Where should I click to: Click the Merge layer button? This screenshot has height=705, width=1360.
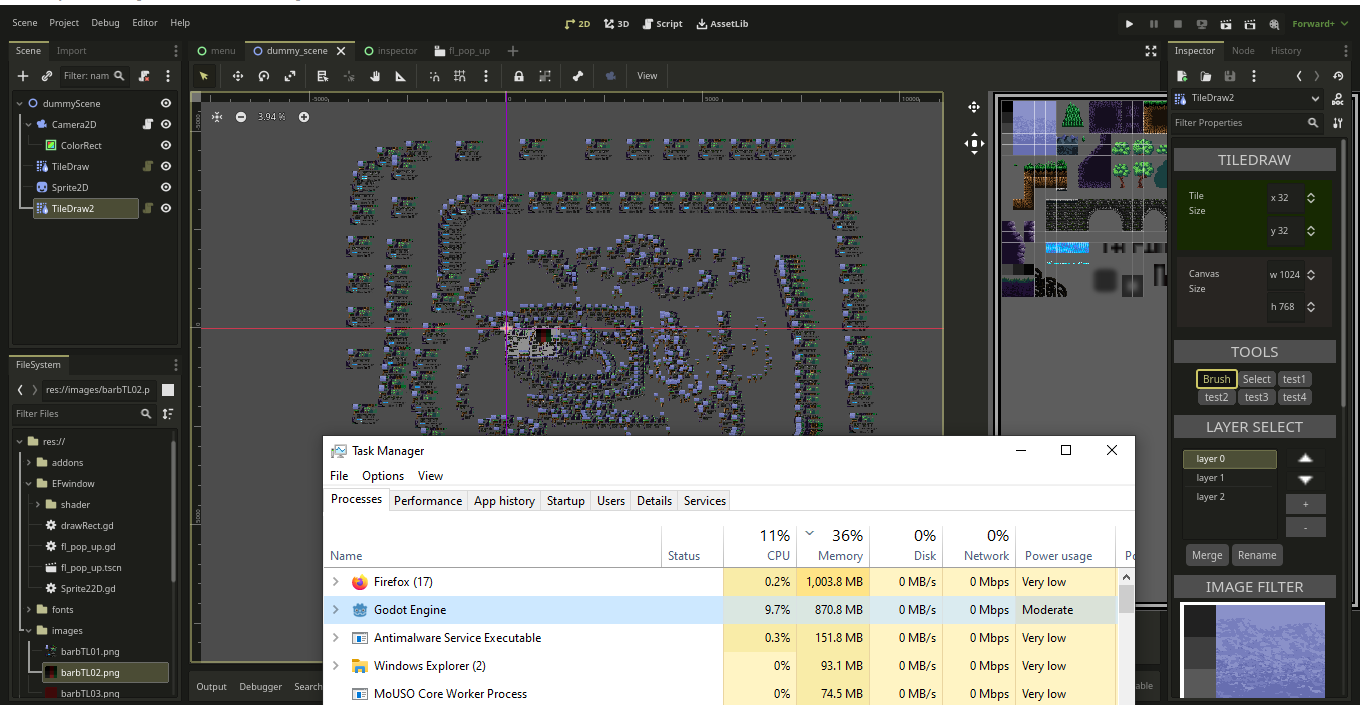coord(1207,555)
